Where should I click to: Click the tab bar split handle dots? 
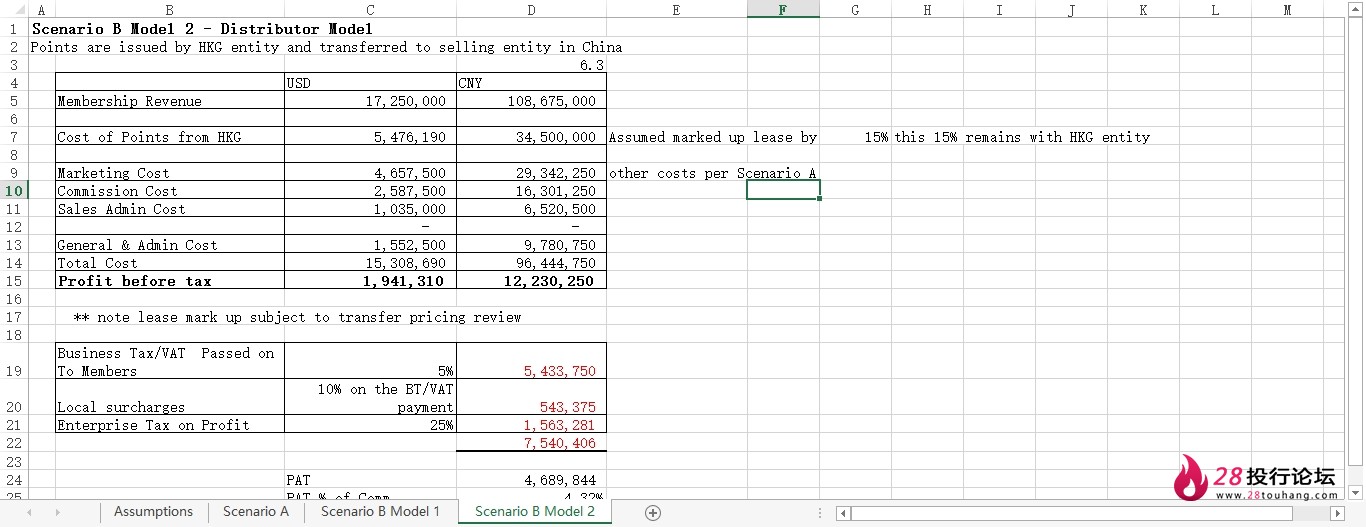point(820,513)
